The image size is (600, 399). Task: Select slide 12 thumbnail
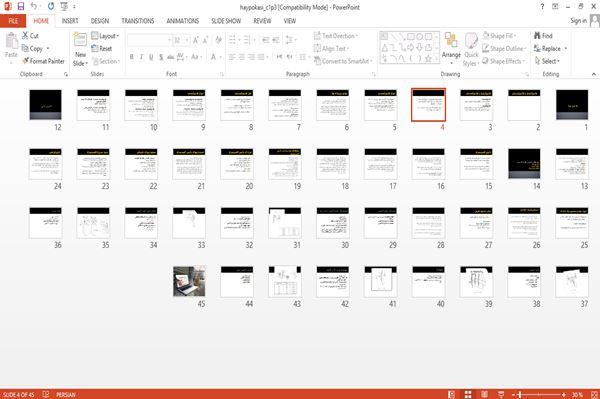45,105
